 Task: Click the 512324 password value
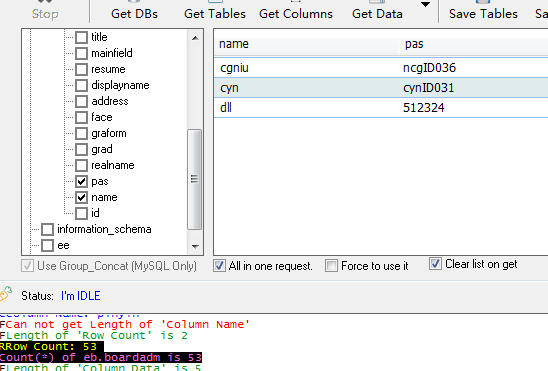(x=424, y=108)
